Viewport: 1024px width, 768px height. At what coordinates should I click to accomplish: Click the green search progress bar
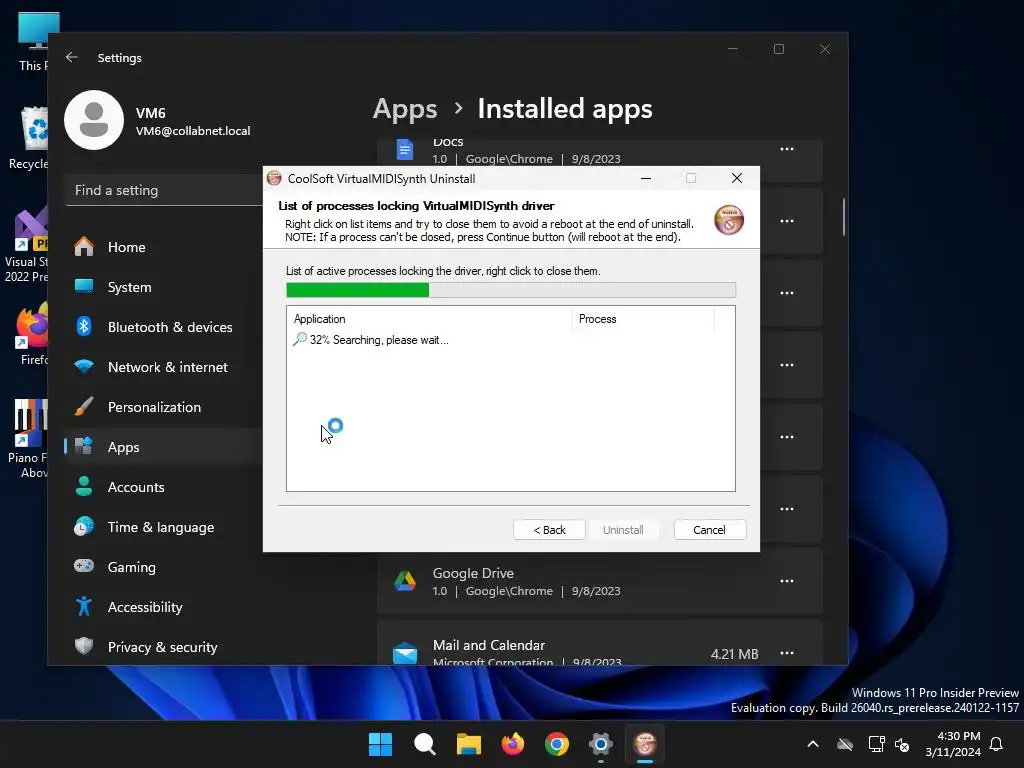(x=511, y=289)
